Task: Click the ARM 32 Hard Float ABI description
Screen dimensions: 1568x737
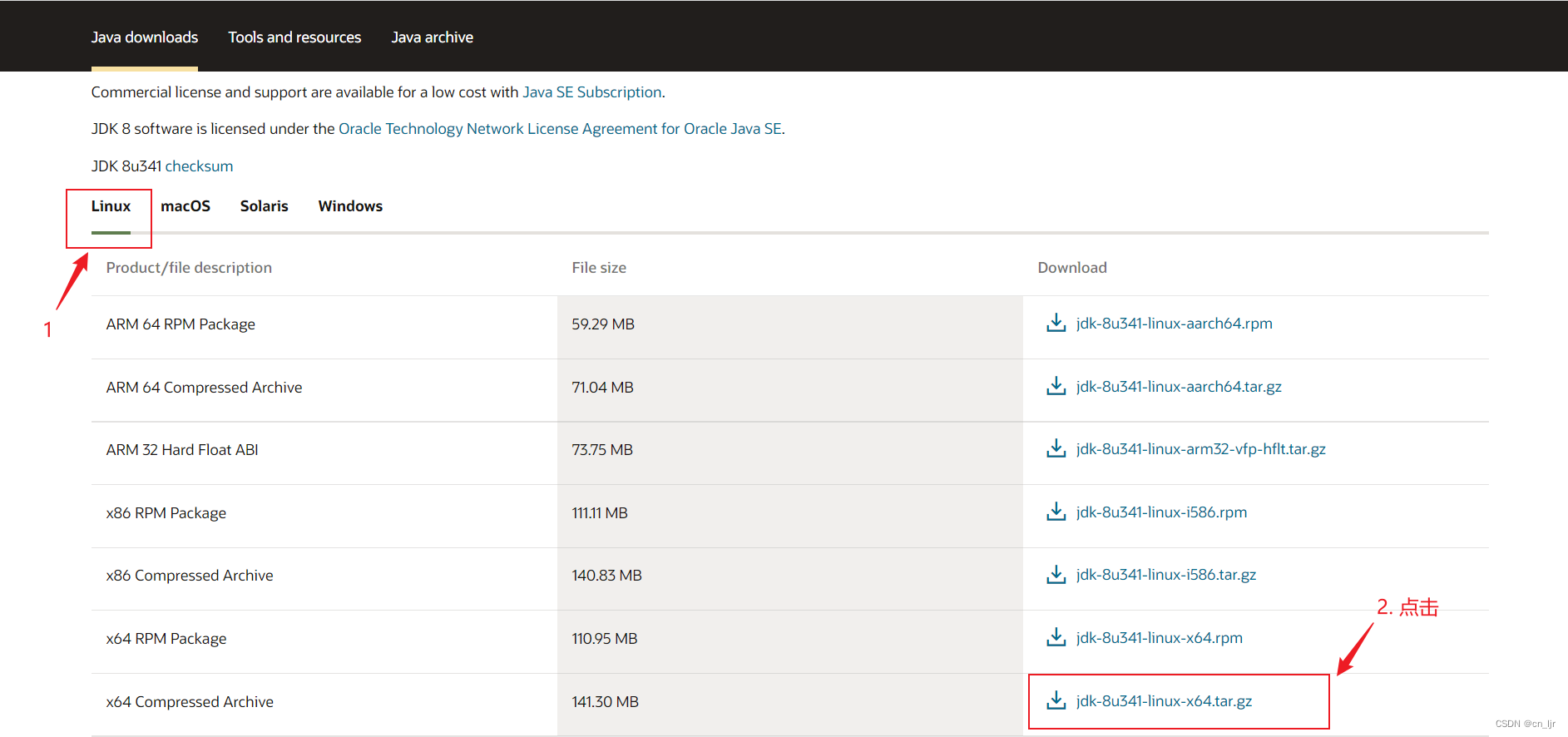Action: 182,450
